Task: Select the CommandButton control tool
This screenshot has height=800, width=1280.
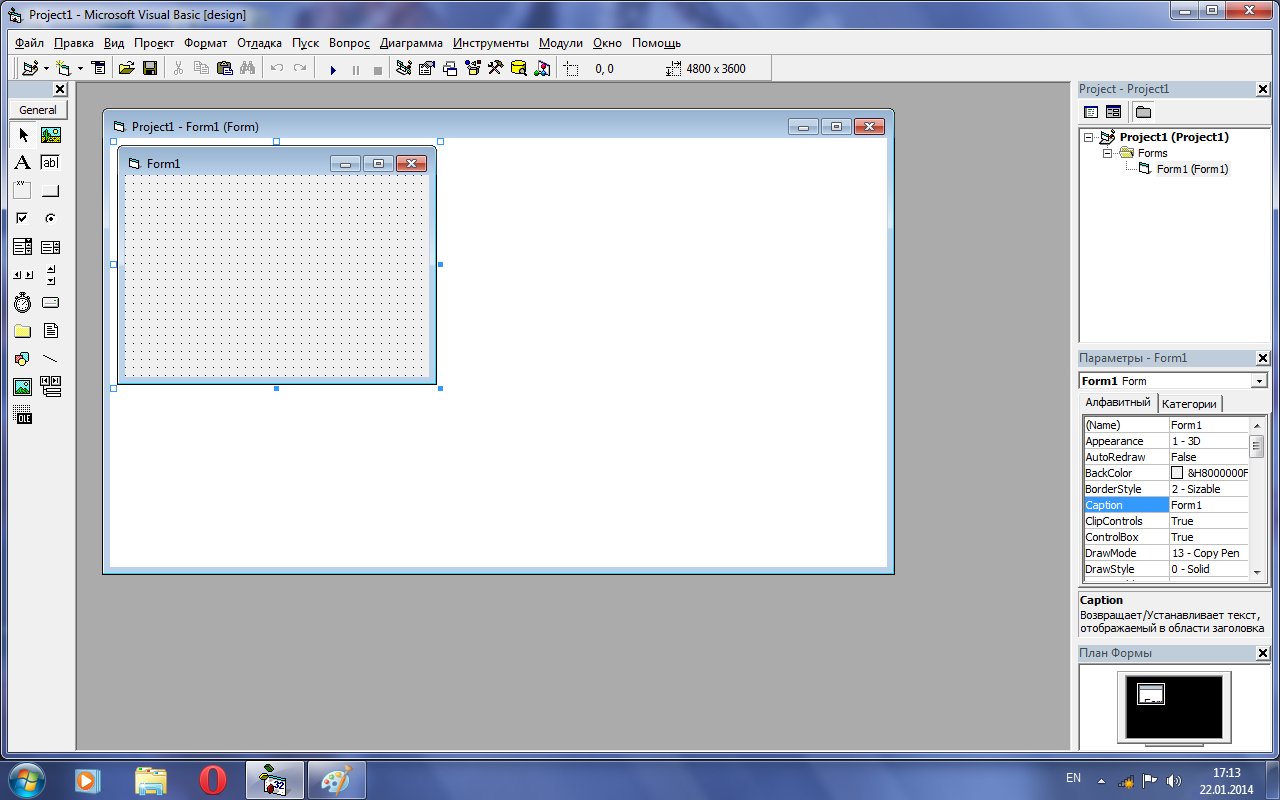Action: [x=51, y=190]
